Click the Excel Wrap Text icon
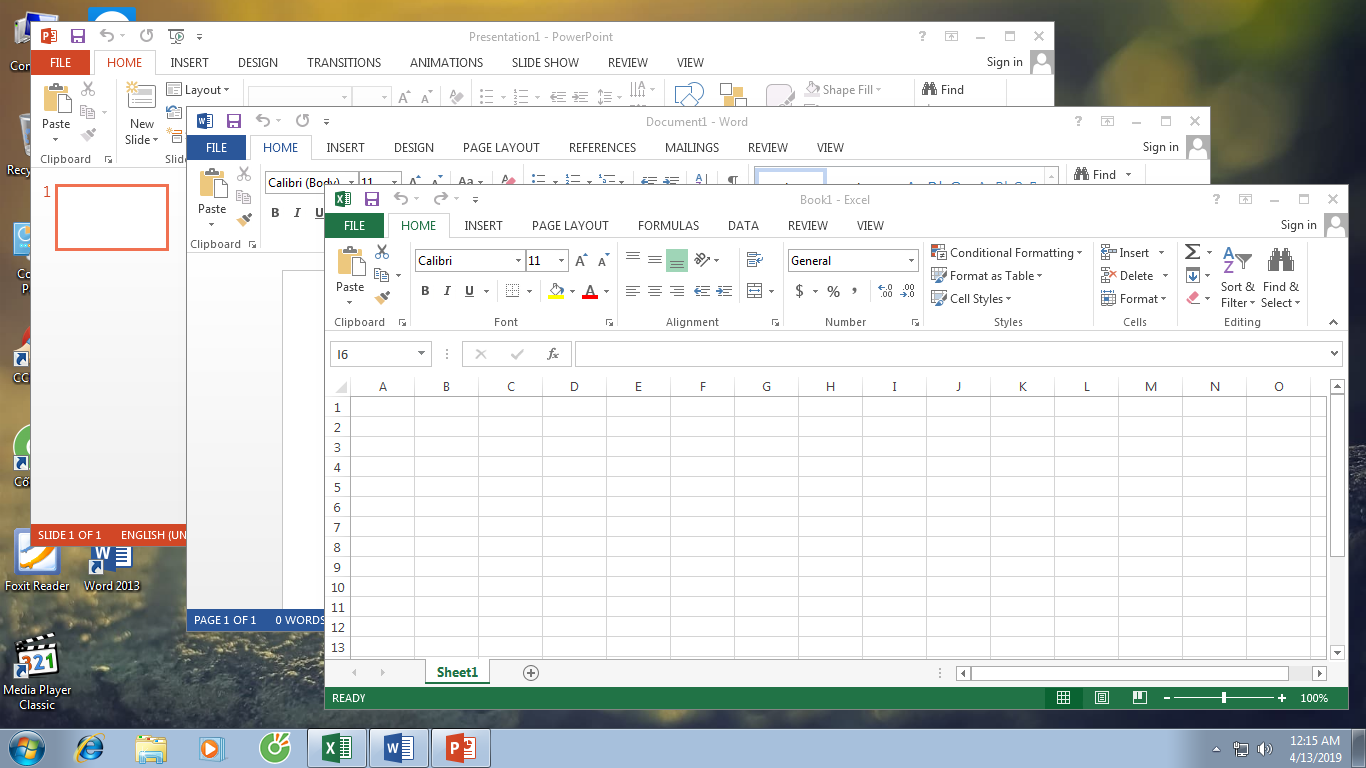 (x=754, y=260)
